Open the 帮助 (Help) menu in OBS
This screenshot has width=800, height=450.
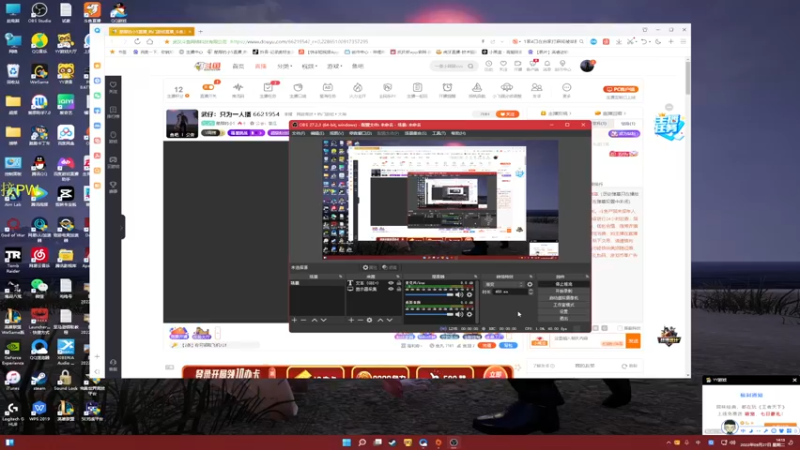click(458, 133)
